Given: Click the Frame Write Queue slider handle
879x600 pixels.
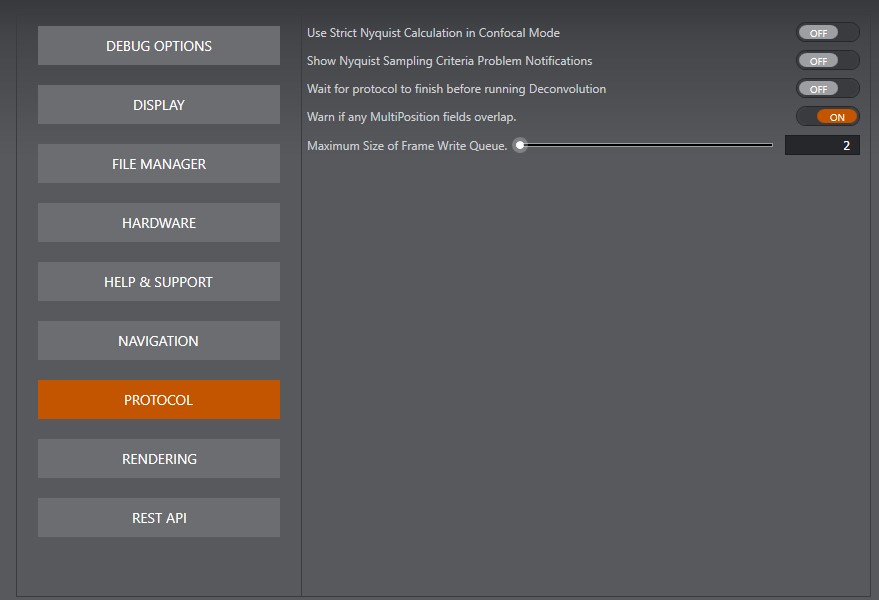Looking at the screenshot, I should pyautogui.click(x=520, y=145).
